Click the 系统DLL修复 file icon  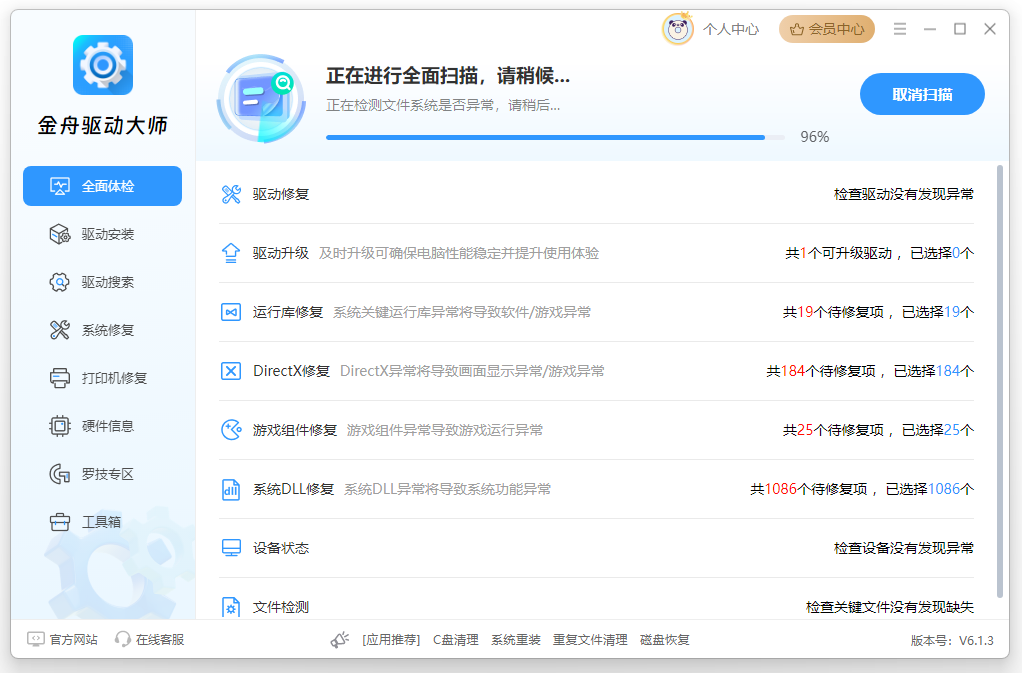pyautogui.click(x=231, y=489)
